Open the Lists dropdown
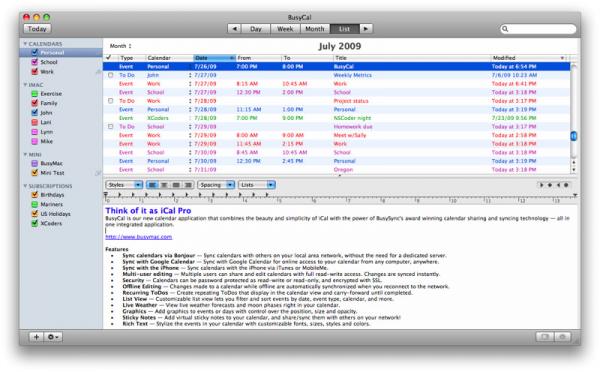The image size is (600, 372). [x=257, y=185]
